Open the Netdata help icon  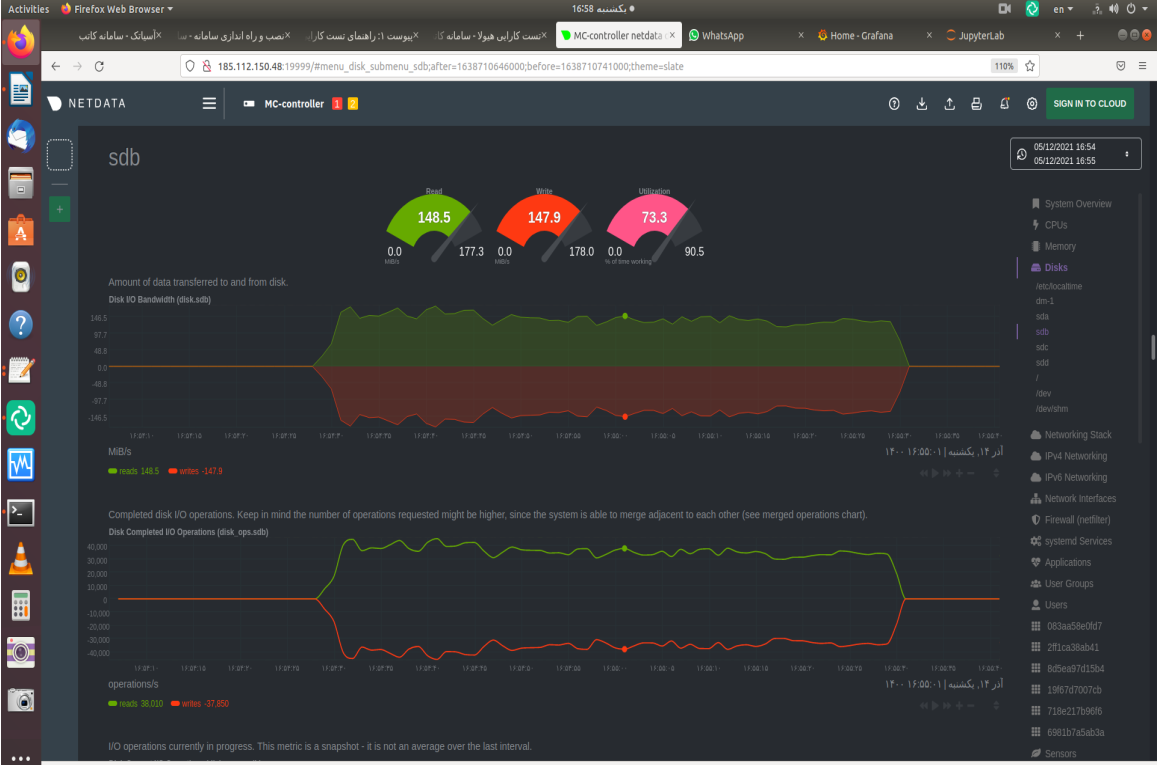(894, 104)
